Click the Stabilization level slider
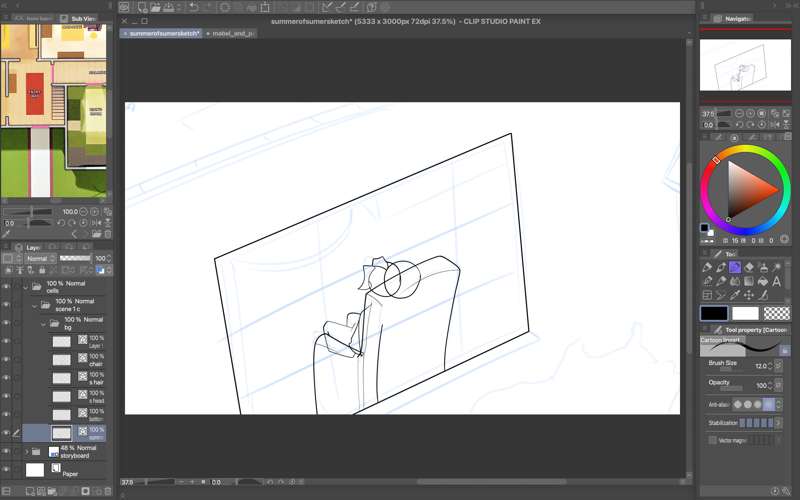 [757, 423]
